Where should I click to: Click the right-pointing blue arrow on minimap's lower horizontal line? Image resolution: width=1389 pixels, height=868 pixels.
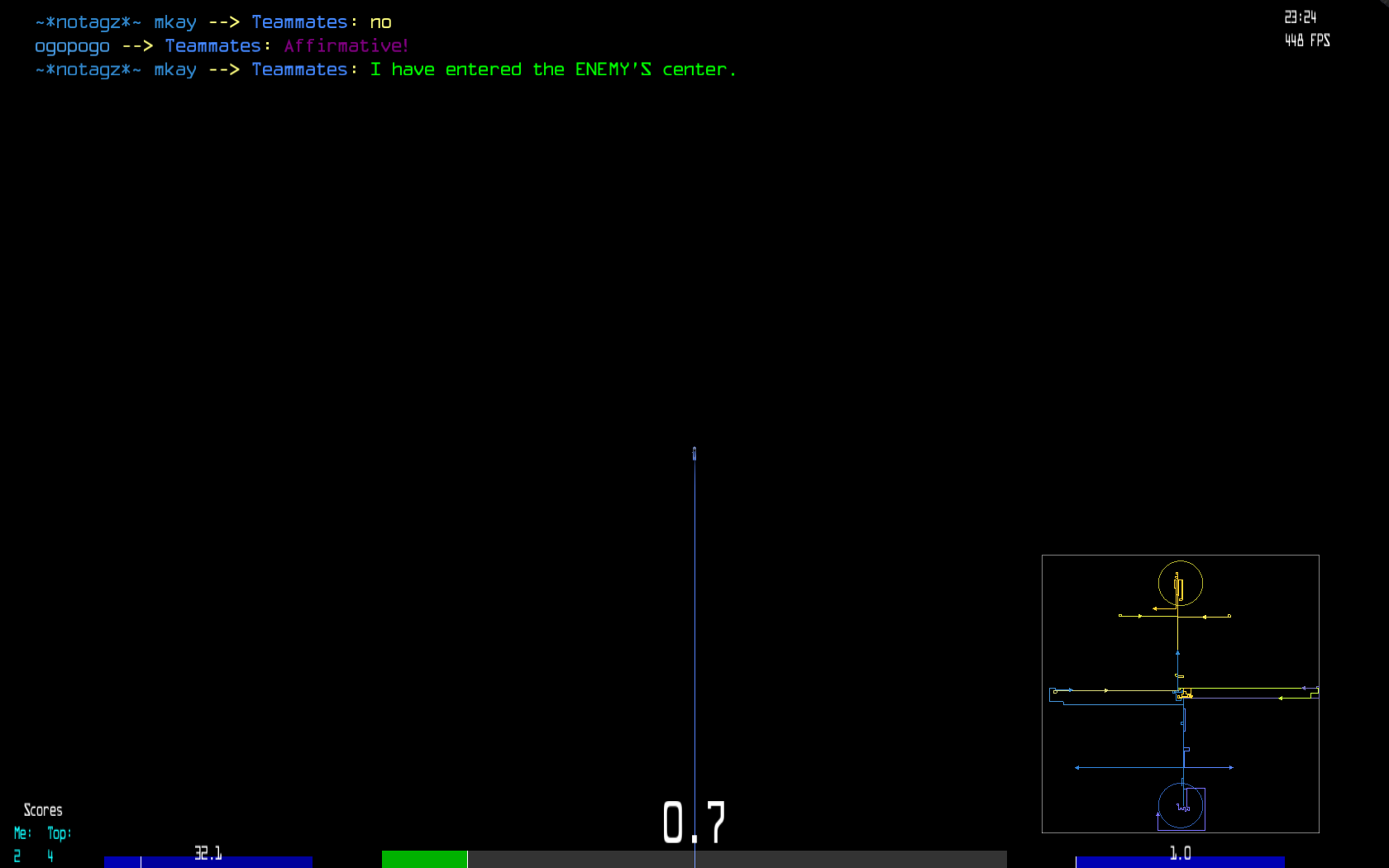[1231, 768]
